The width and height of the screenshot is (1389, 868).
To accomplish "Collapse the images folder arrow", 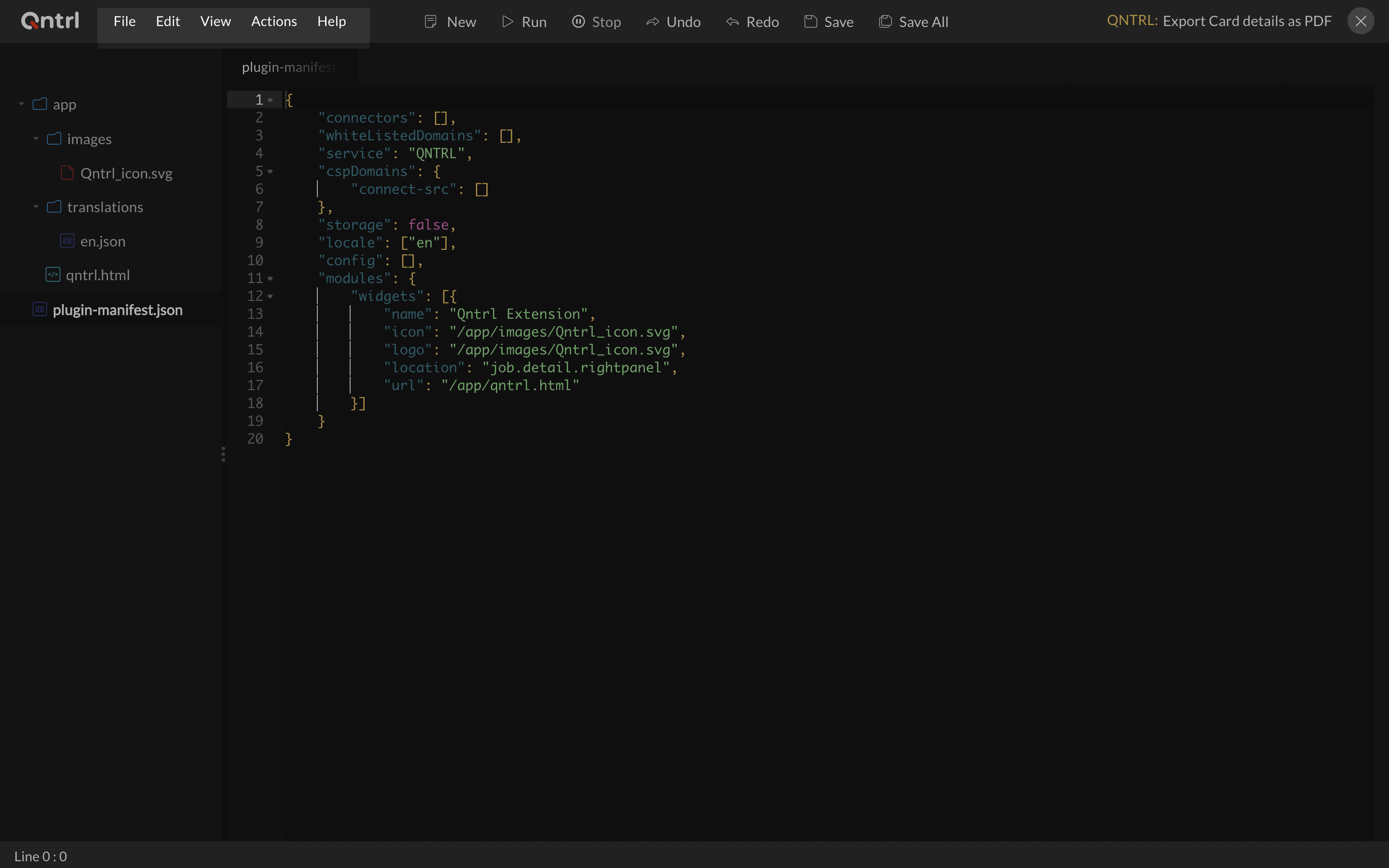I will pyautogui.click(x=36, y=139).
